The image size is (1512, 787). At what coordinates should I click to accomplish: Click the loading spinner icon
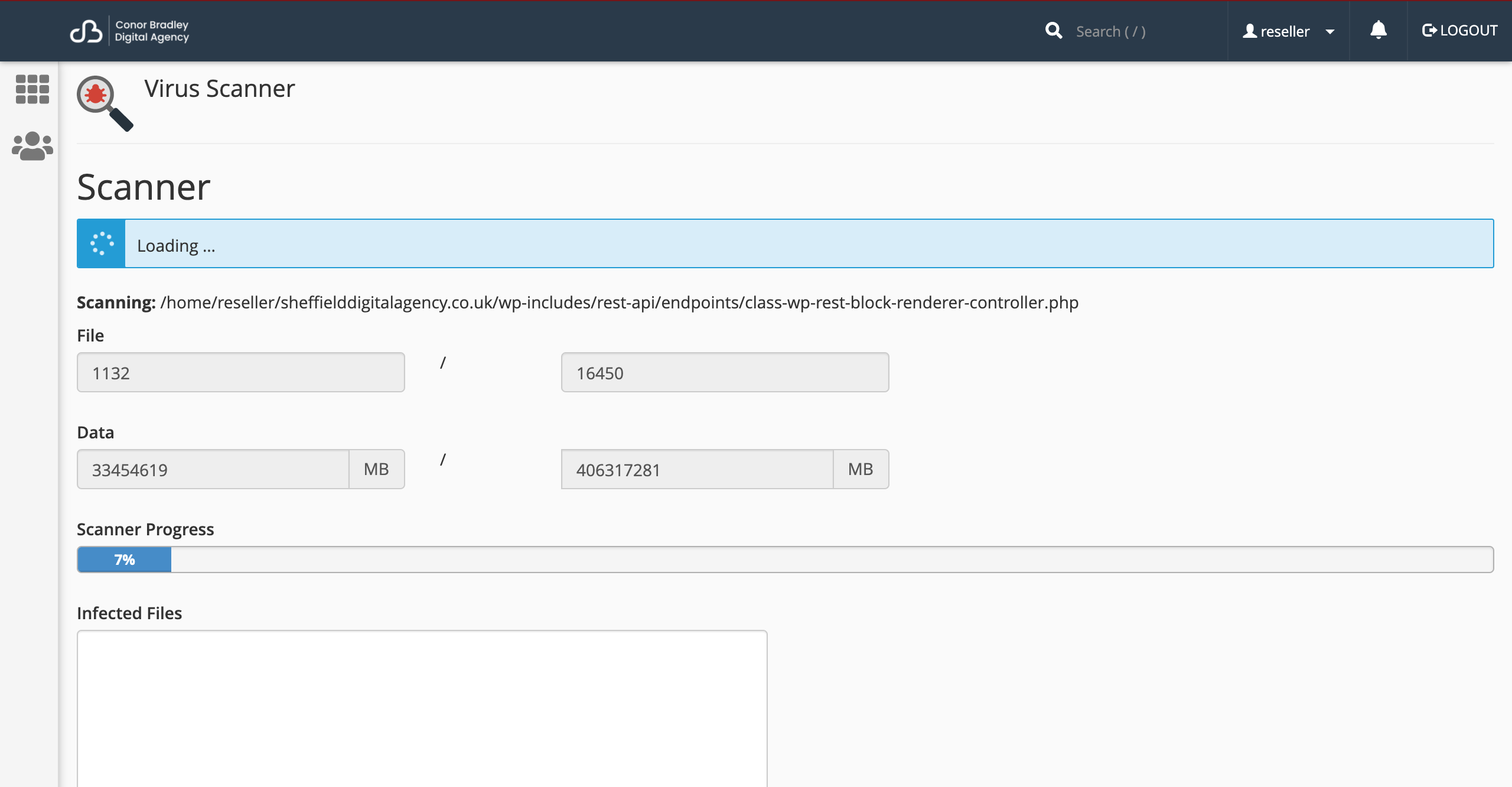coord(102,243)
